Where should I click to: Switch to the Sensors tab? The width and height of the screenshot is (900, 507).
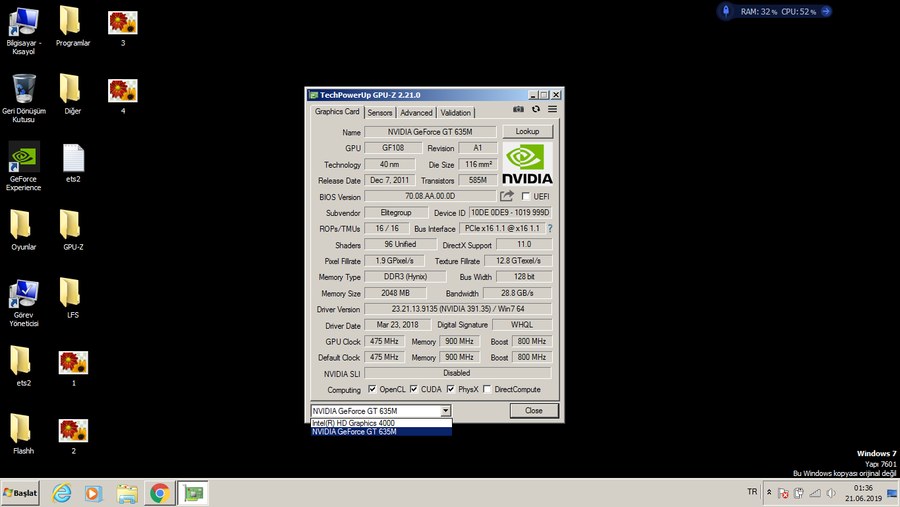click(x=379, y=113)
